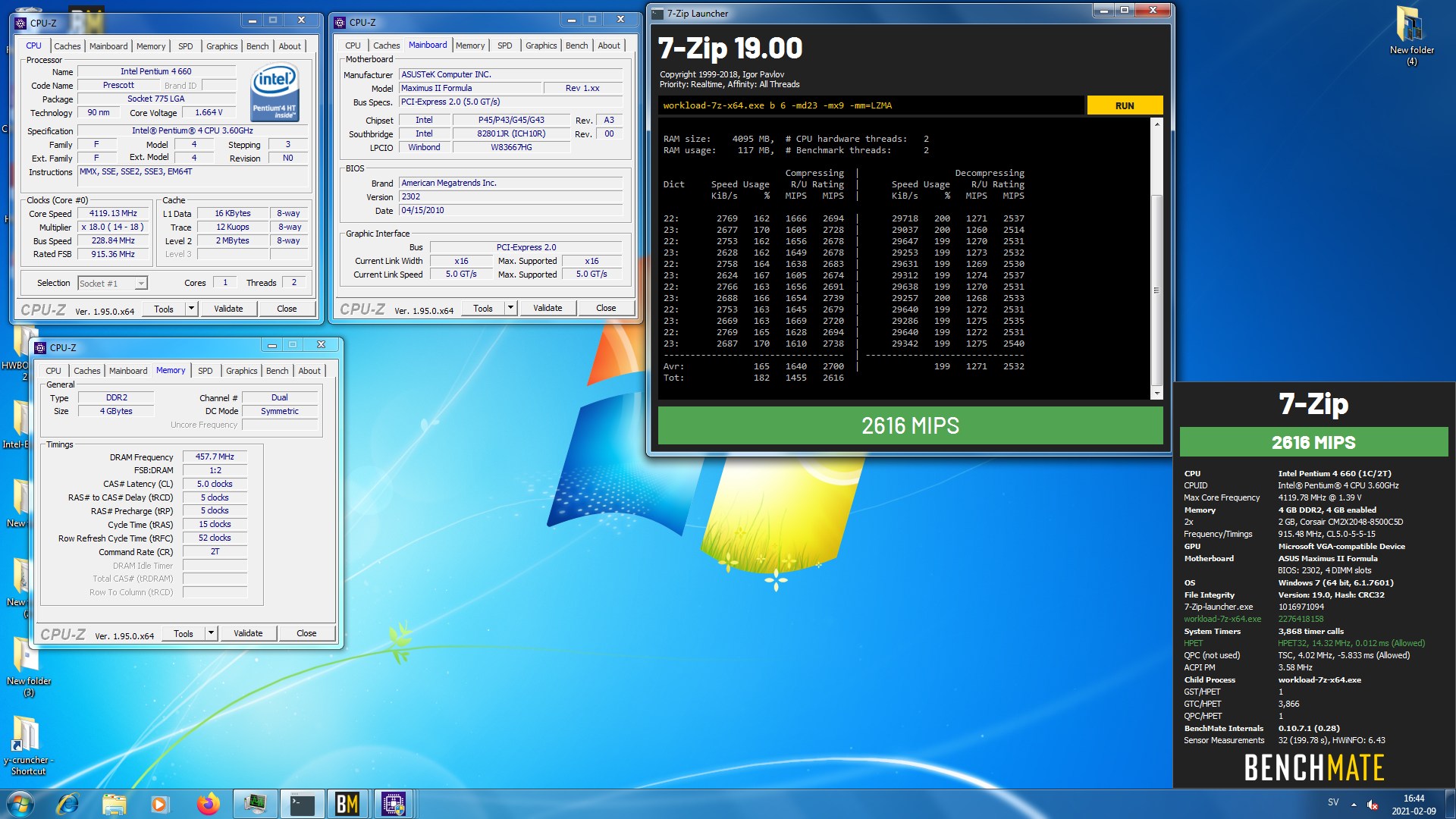The height and width of the screenshot is (819, 1456).
Task: Click DRAM Frequency value 457.7 MHz
Action: 215,457
